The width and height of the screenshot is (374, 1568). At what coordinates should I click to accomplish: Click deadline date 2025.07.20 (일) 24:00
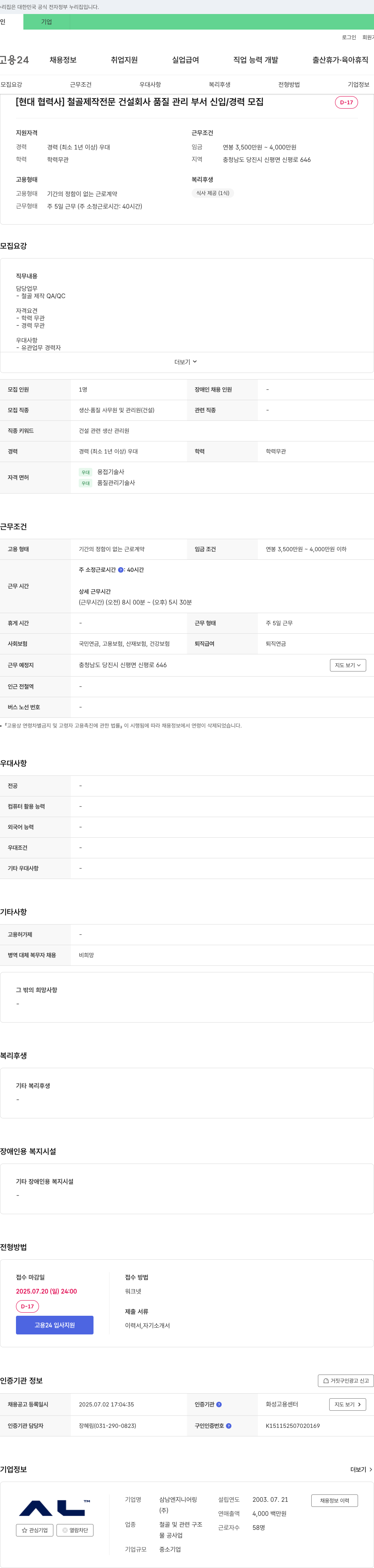pos(46,1291)
